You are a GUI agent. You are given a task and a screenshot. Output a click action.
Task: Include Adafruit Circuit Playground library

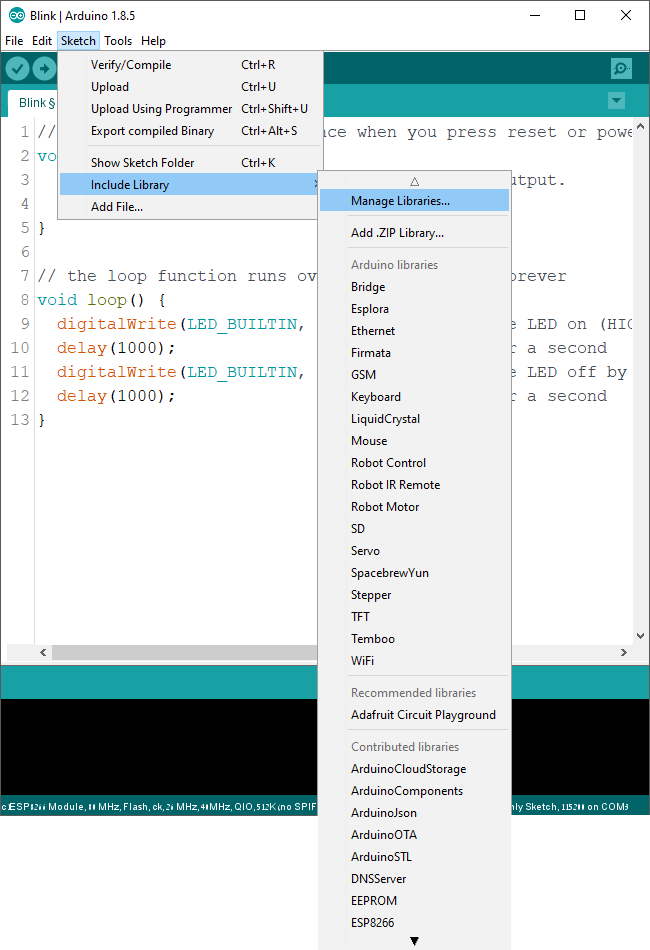click(414, 715)
